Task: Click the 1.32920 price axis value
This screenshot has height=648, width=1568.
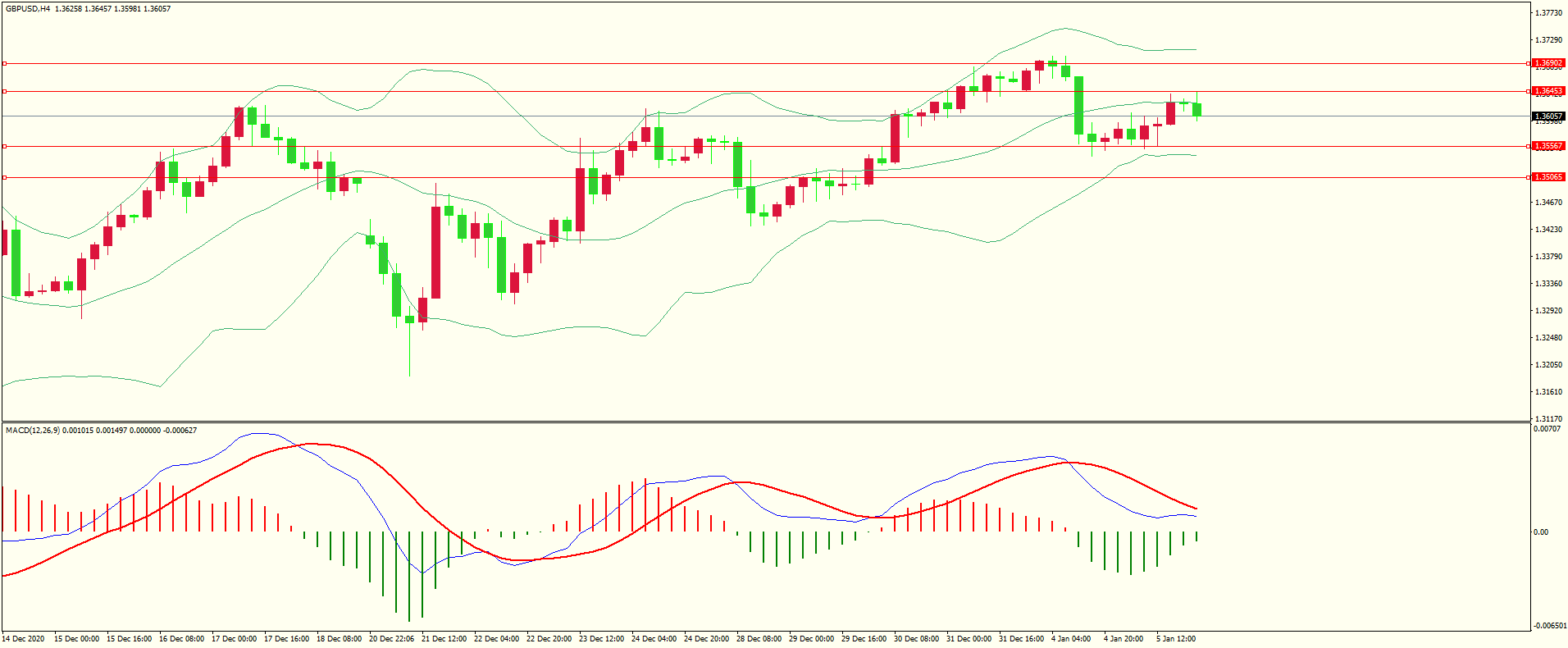Action: (1548, 311)
